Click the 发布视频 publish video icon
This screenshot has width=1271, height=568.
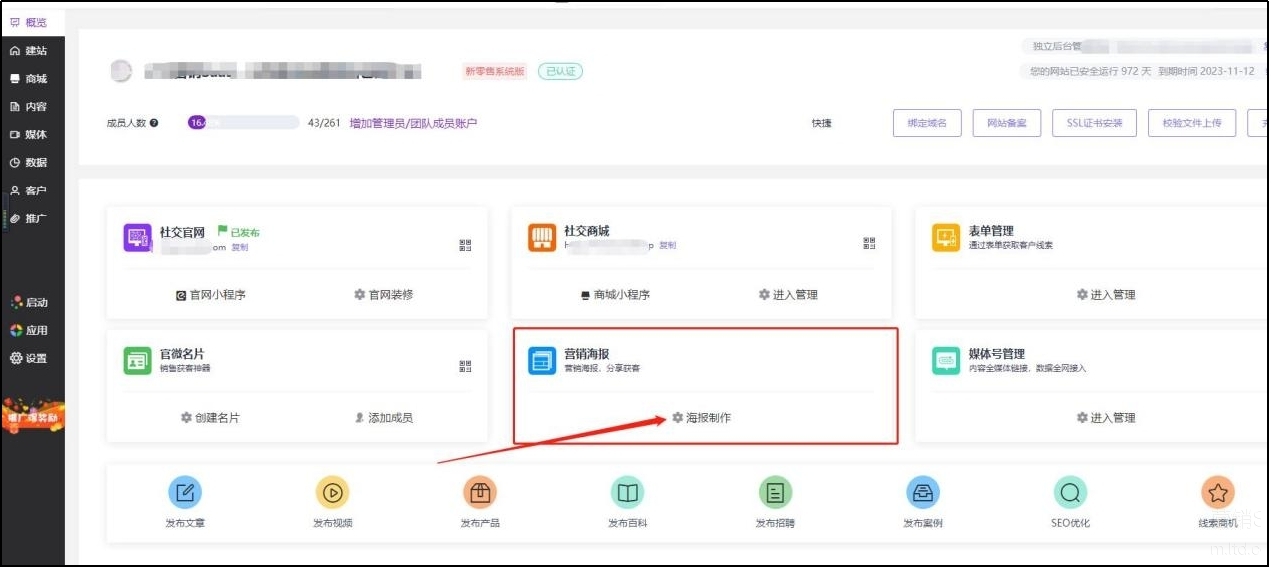[332, 492]
